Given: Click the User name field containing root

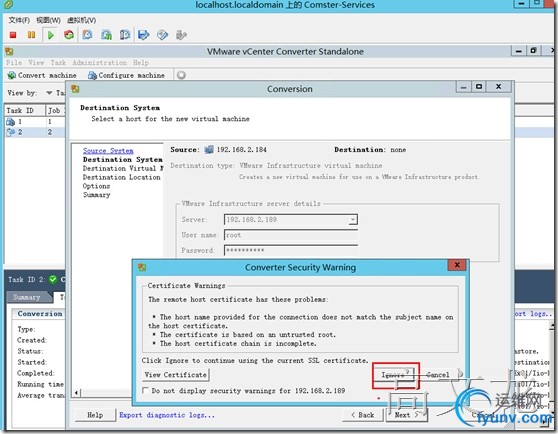Looking at the screenshot, I should tap(291, 235).
